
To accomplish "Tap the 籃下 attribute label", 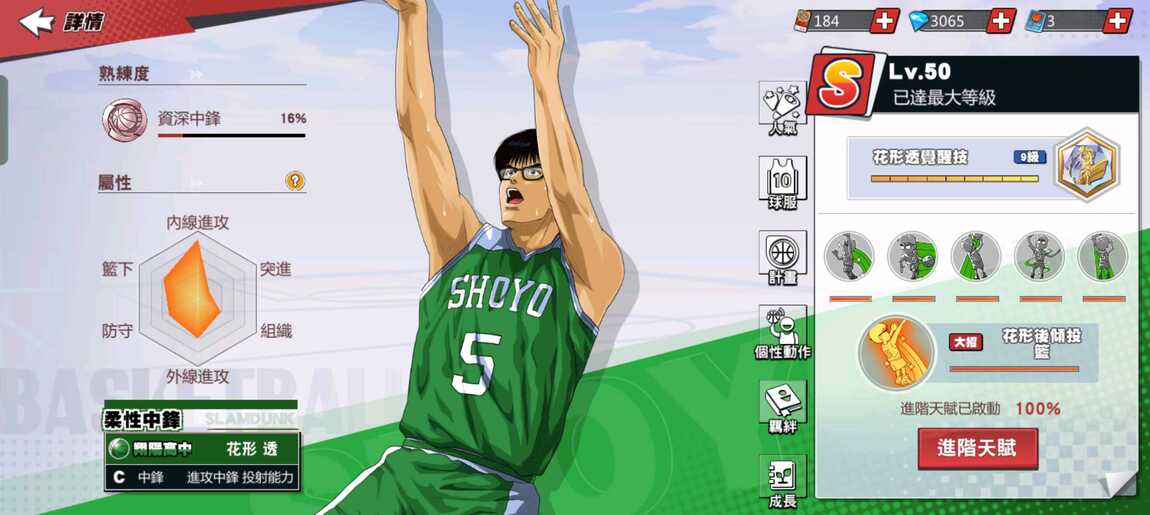I will [117, 269].
